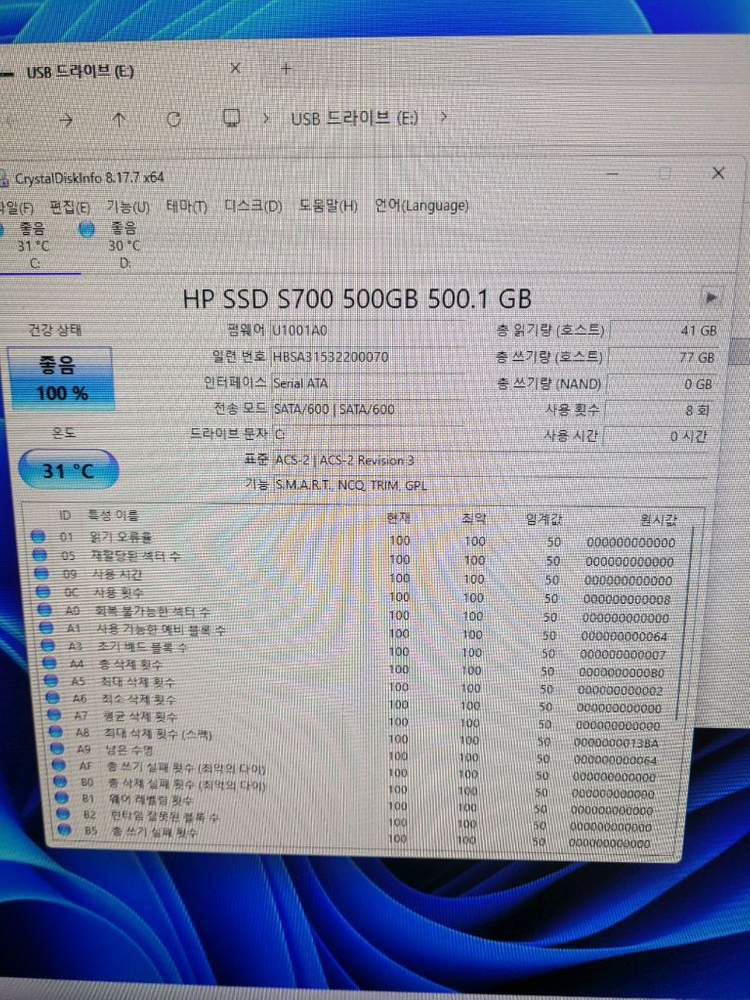This screenshot has height=1000, width=750.
Task: Click status circle of row A5
Action: 52,680
